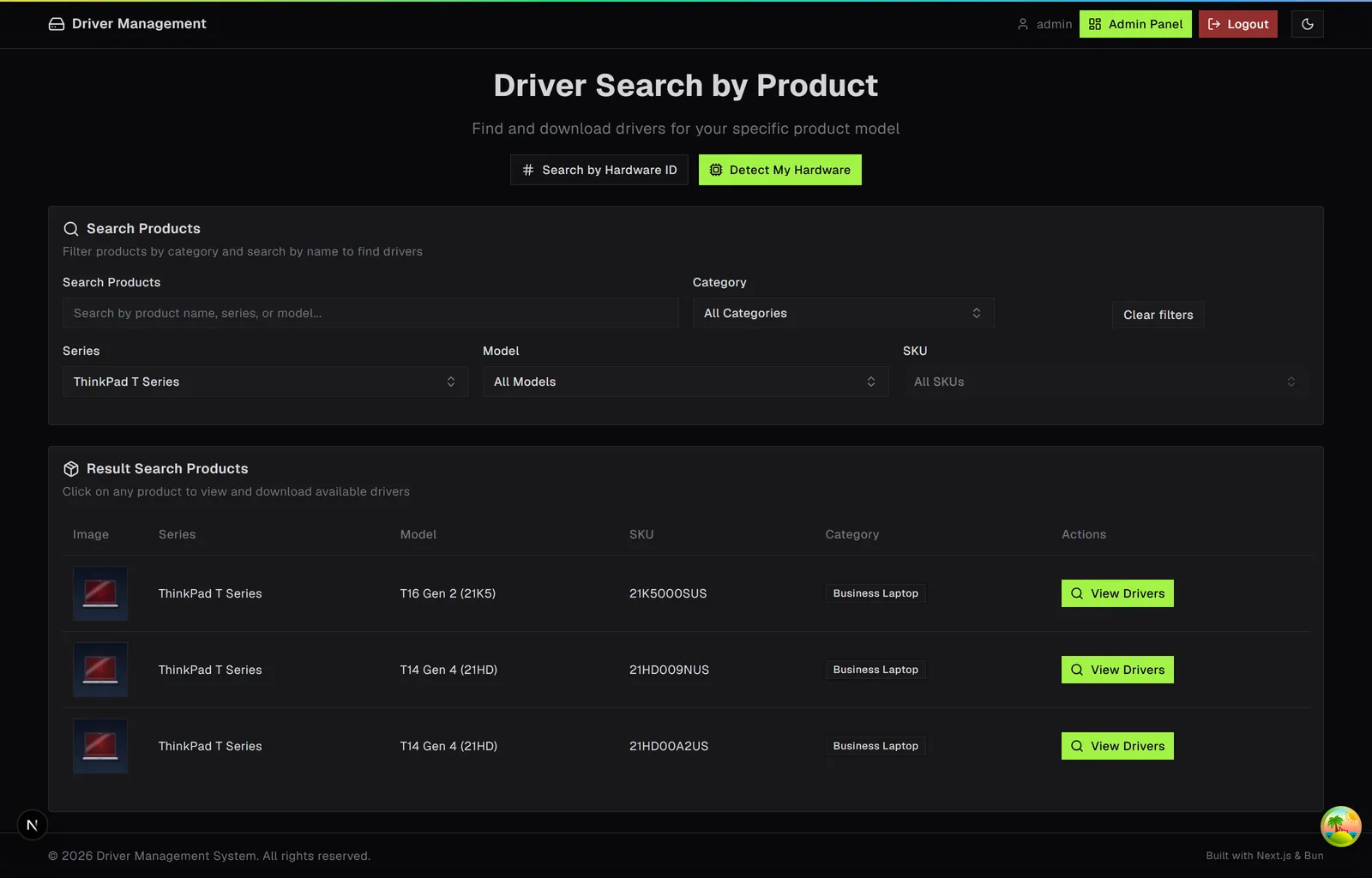Expand the ThinkPad T Series dropdown
This screenshot has width=1372, height=878.
pyautogui.click(x=266, y=382)
